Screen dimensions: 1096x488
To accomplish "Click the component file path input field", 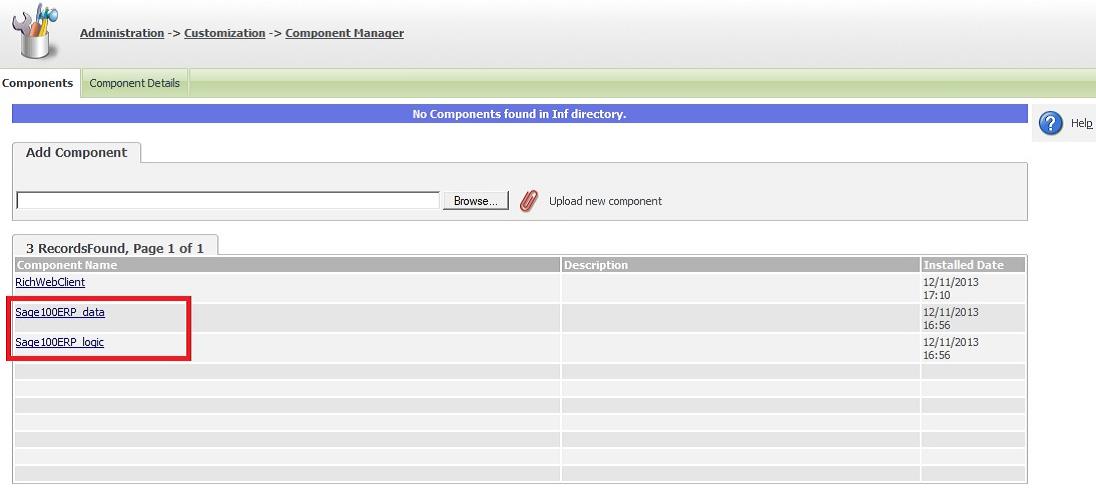I will pos(228,201).
